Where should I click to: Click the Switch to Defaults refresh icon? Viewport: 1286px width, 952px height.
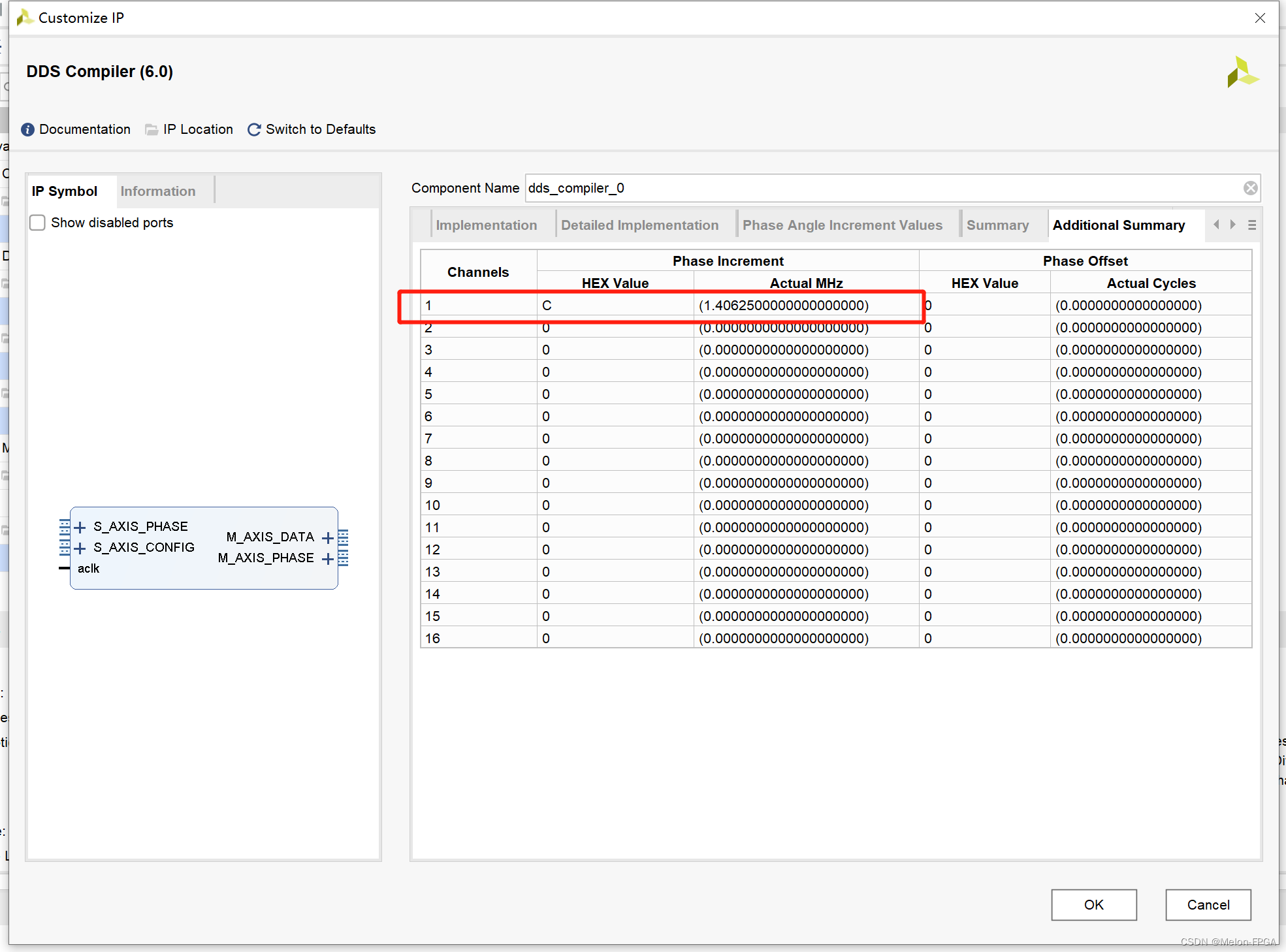click(254, 129)
